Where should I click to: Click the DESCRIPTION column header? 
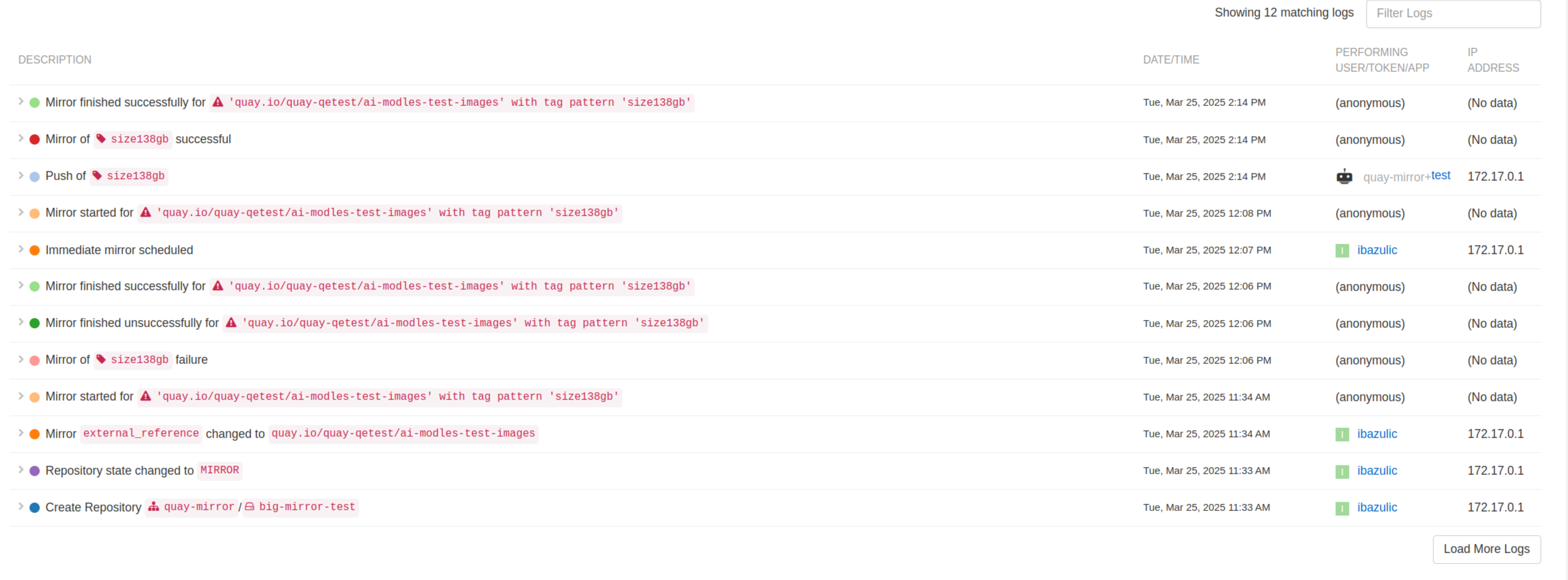click(x=55, y=59)
